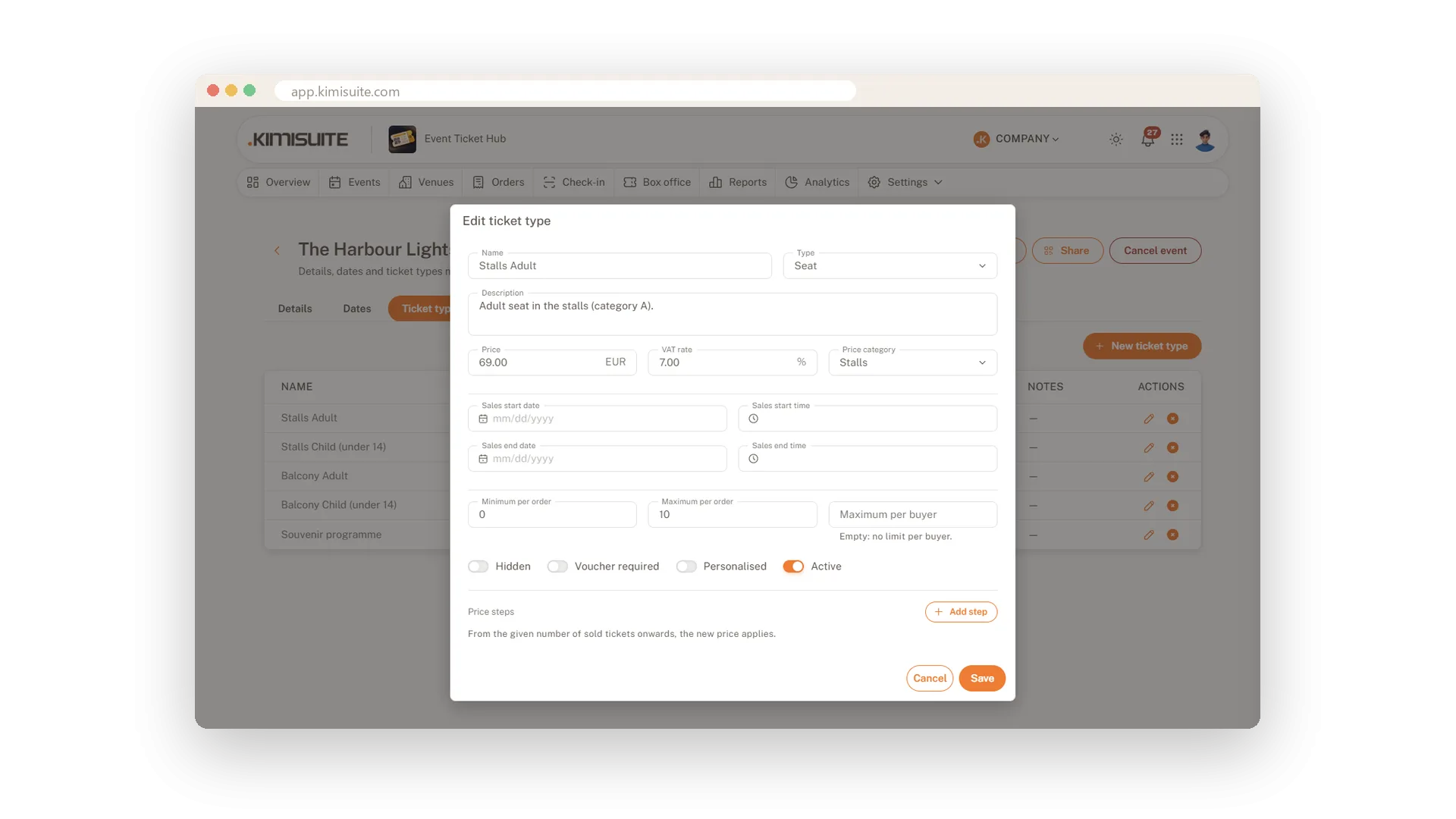Switch to the Dates tab
Viewport: 1456px width, 819px height.
[356, 309]
